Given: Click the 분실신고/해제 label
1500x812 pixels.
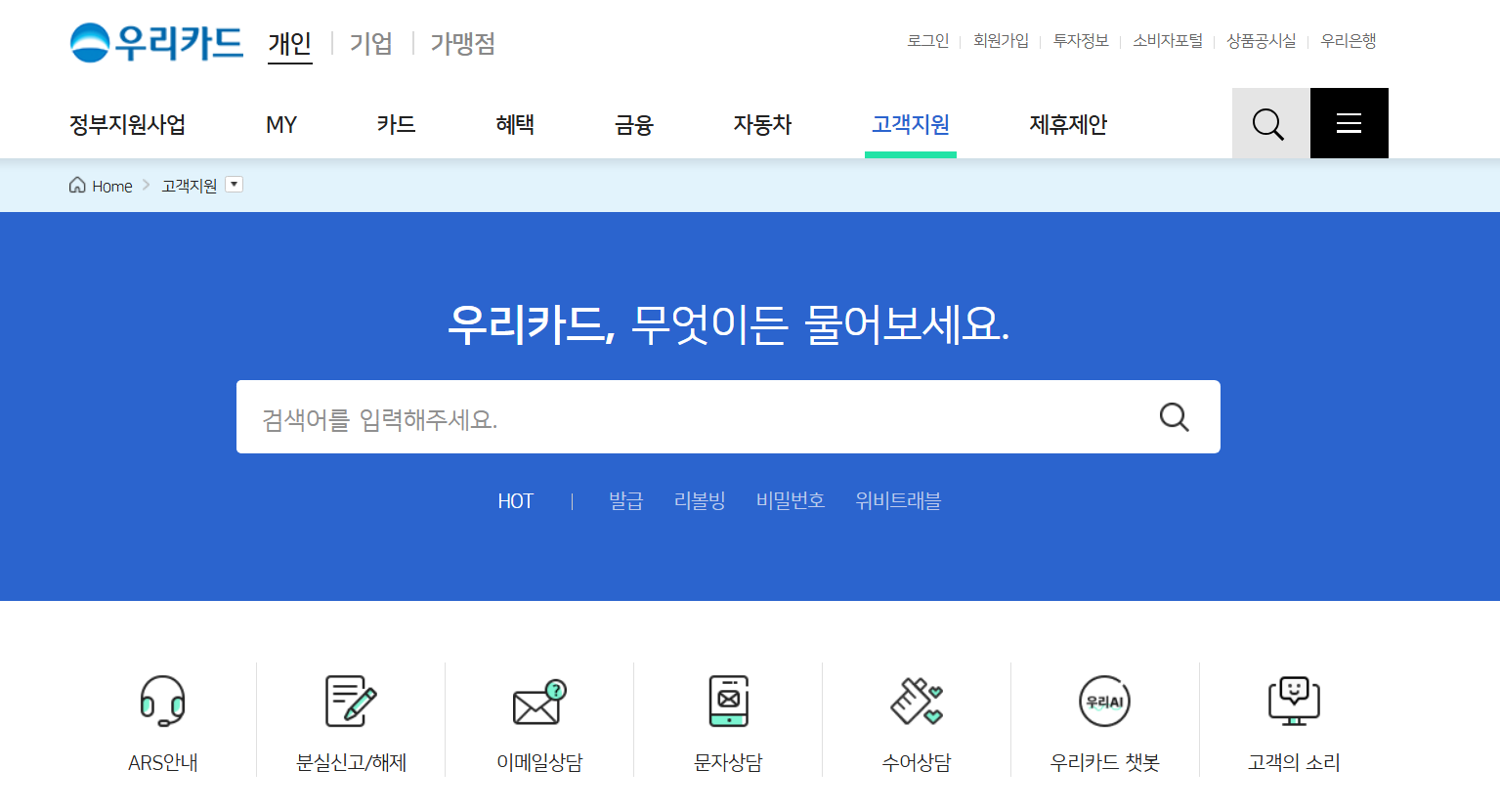Looking at the screenshot, I should (352, 763).
